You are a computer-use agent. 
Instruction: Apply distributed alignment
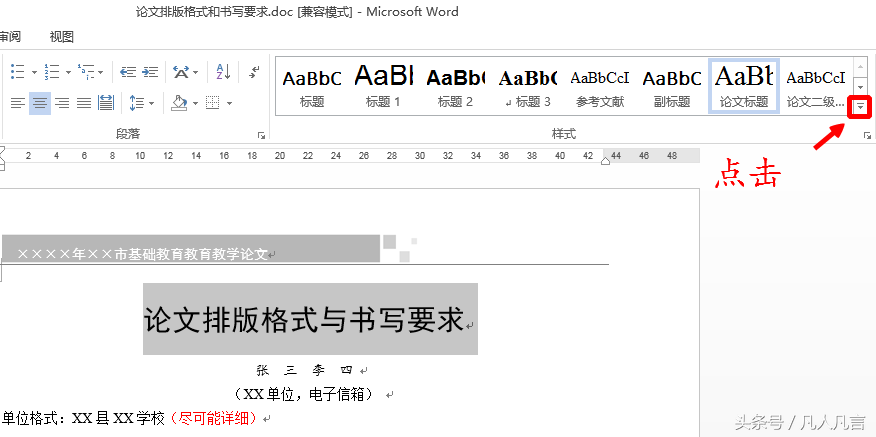(106, 103)
